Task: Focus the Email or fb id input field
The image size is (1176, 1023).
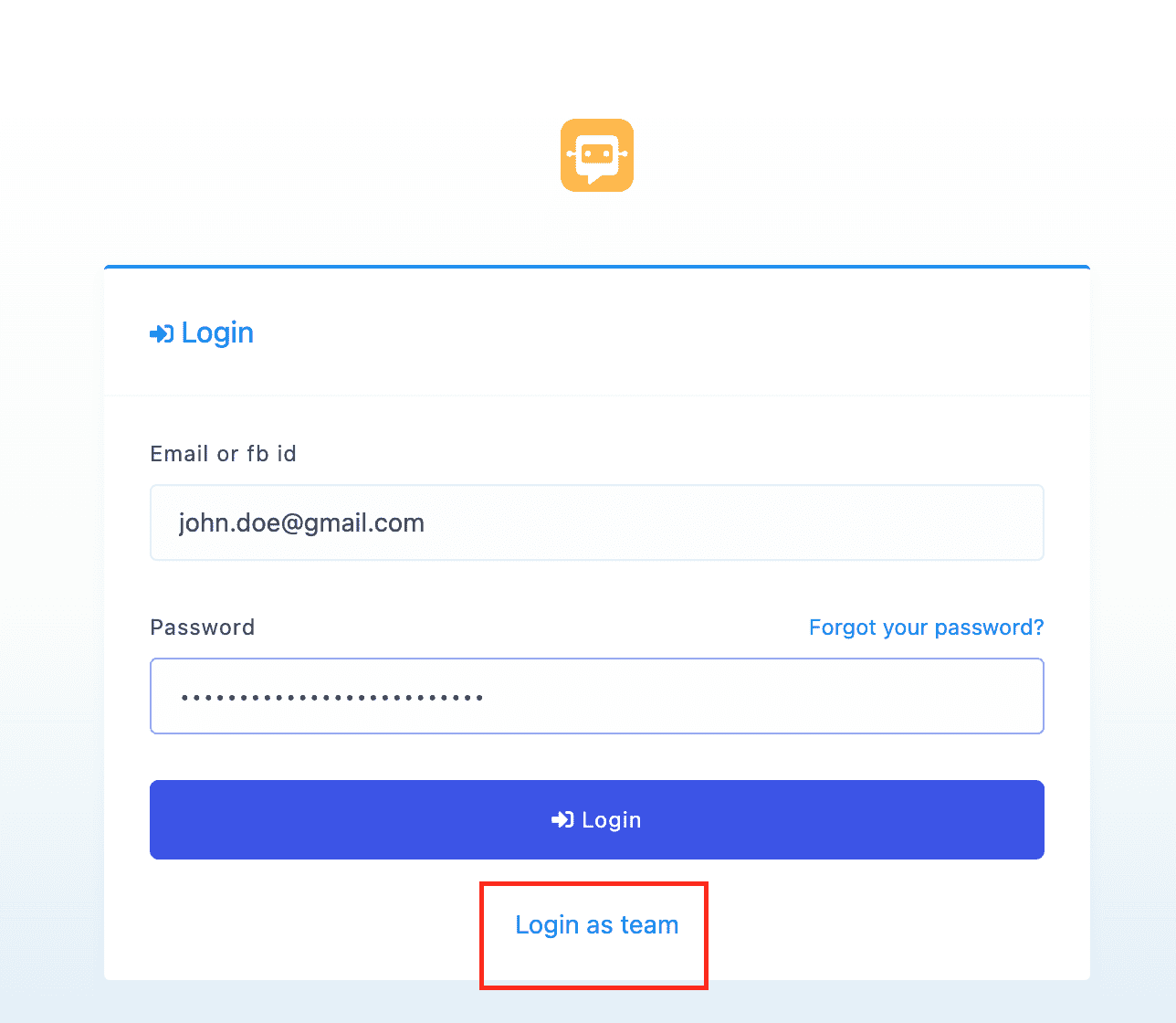Action: coord(597,522)
